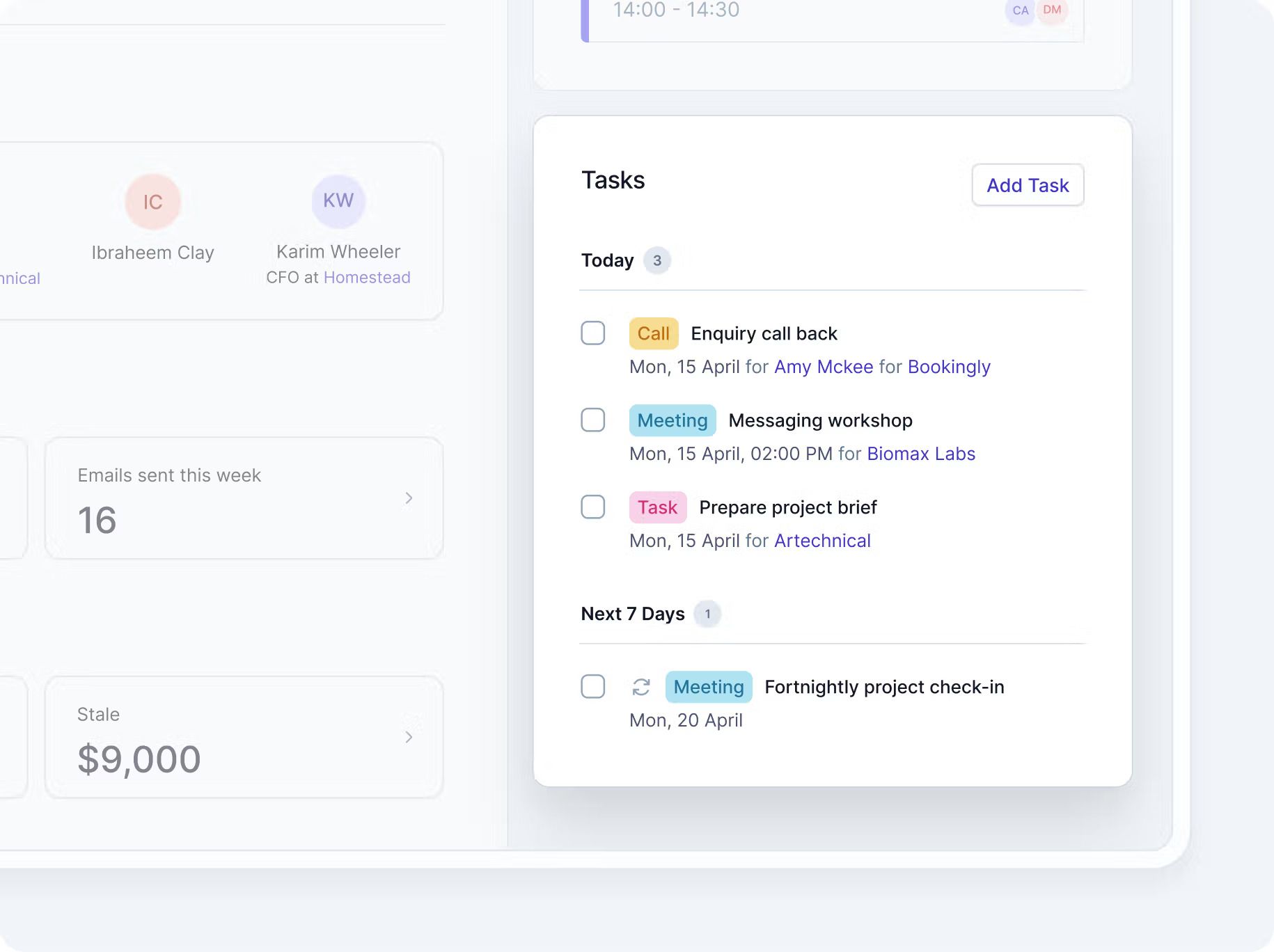Viewport: 1274px width, 952px height.
Task: Click the CA attendee avatar
Action: pyautogui.click(x=1021, y=10)
